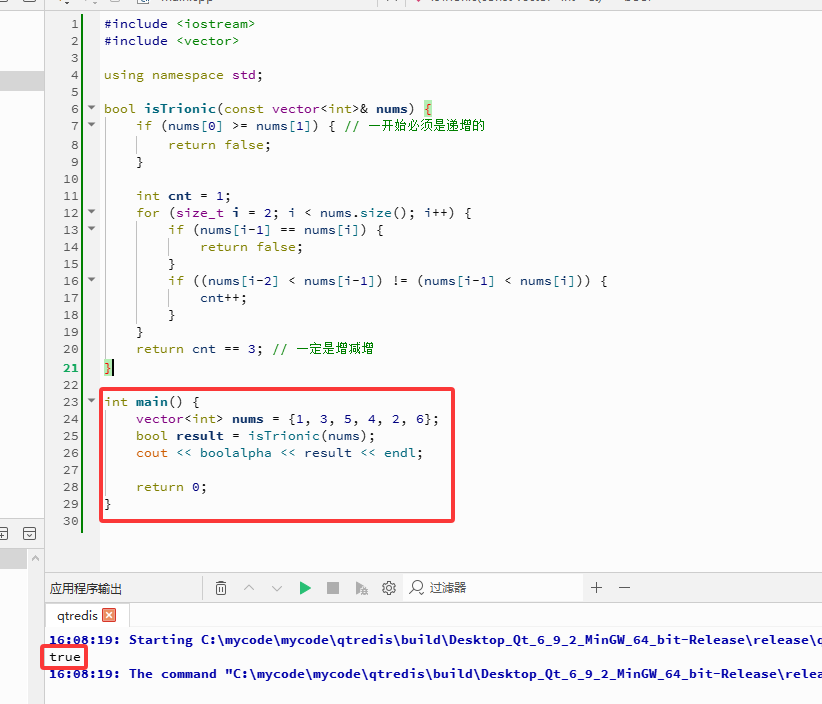822x704 pixels.
Task: Open output pane settings gear
Action: click(388, 588)
